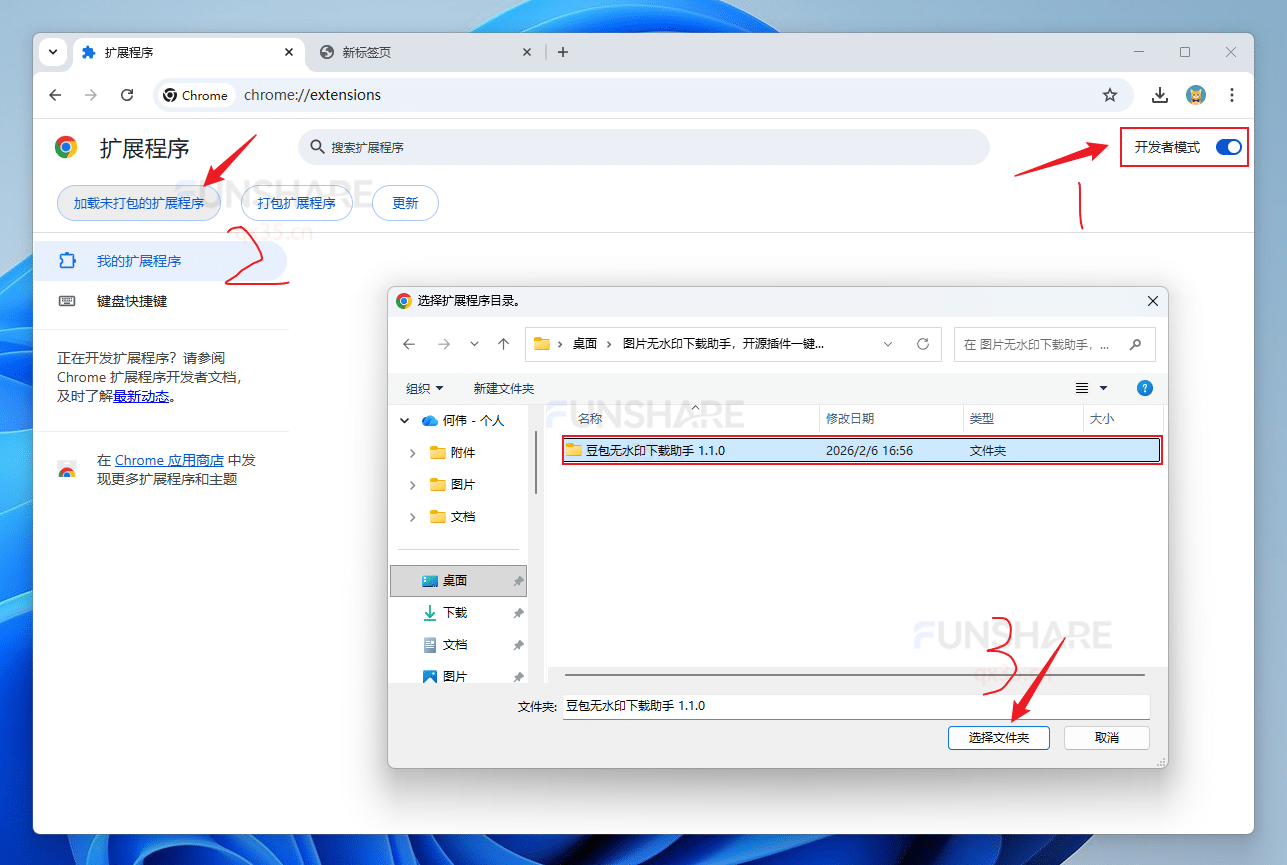
Task: Click the 选择文件夹 button
Action: pyautogui.click(x=998, y=738)
